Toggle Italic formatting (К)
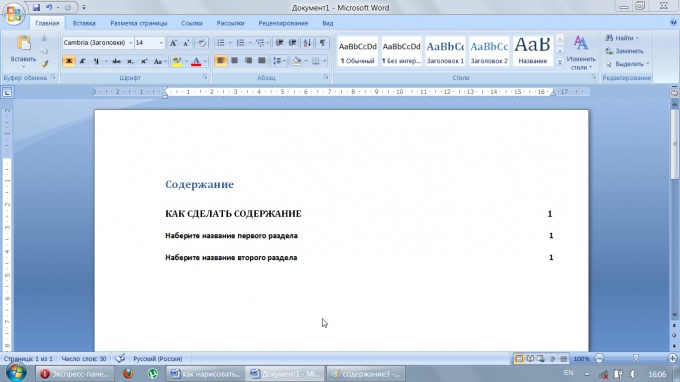 pos(82,61)
